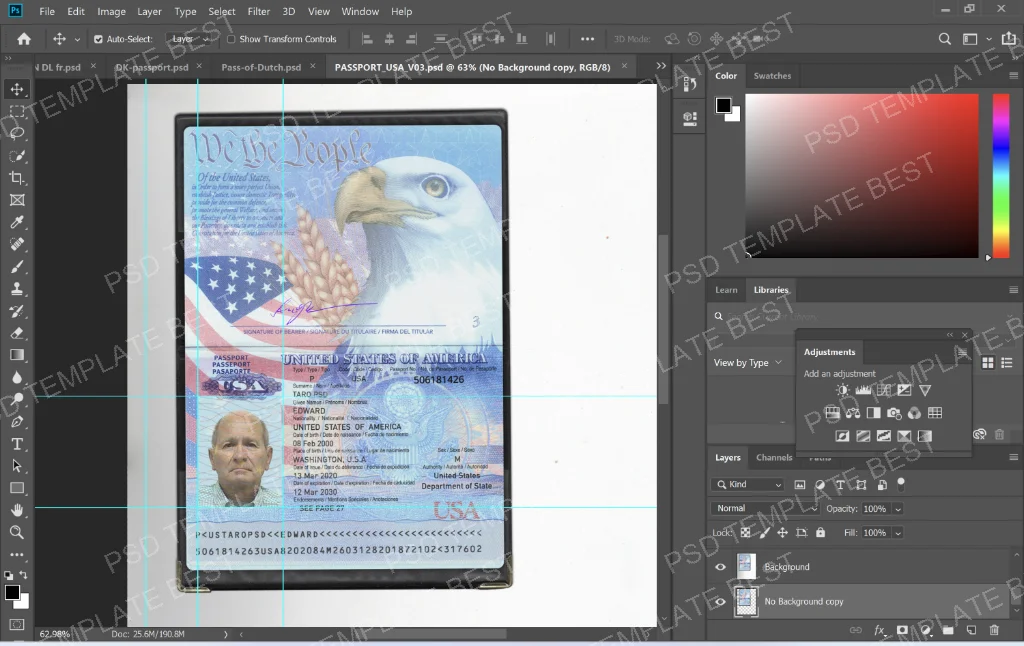
Task: Hide the No Background copy layer
Action: tap(720, 602)
